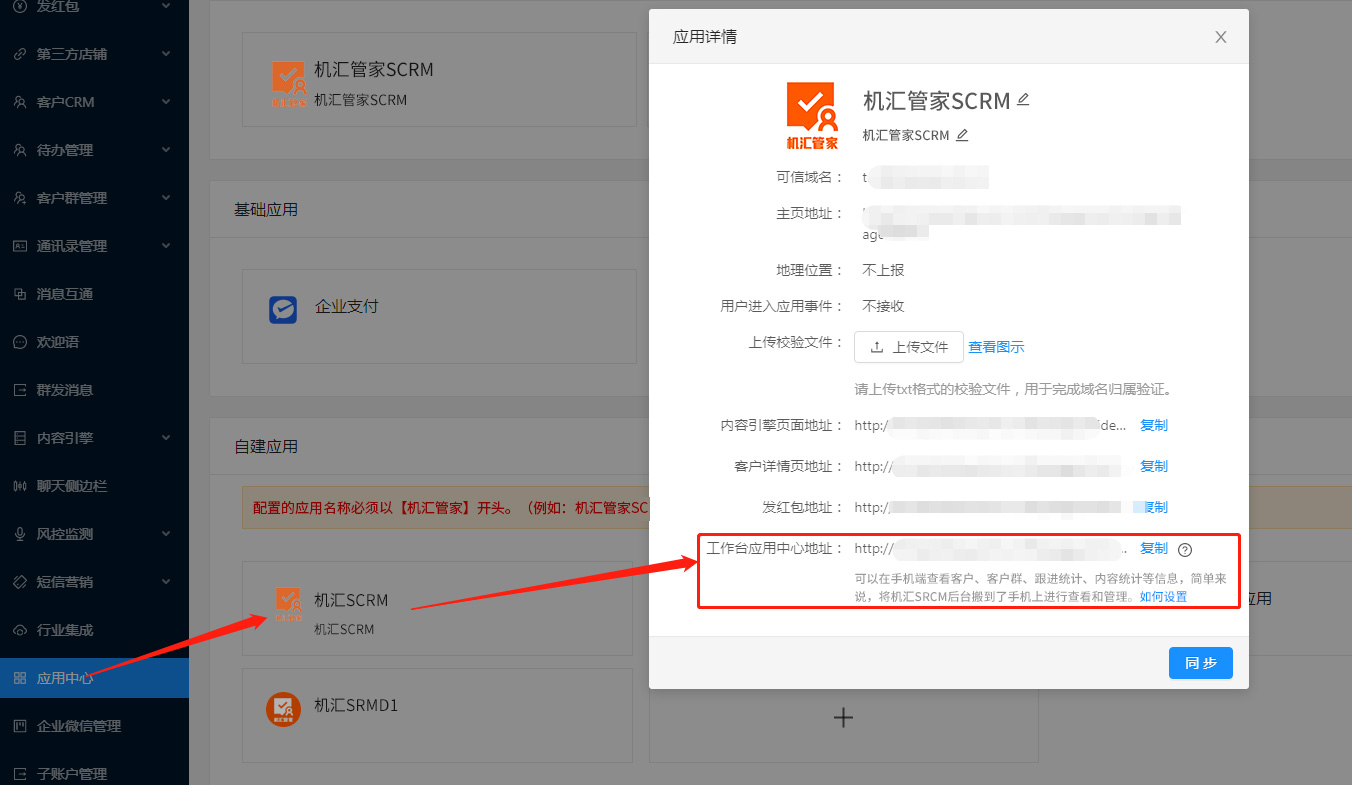Screen dimensions: 1352x785
Task: Open the 如何设置 link
Action: point(1163,597)
